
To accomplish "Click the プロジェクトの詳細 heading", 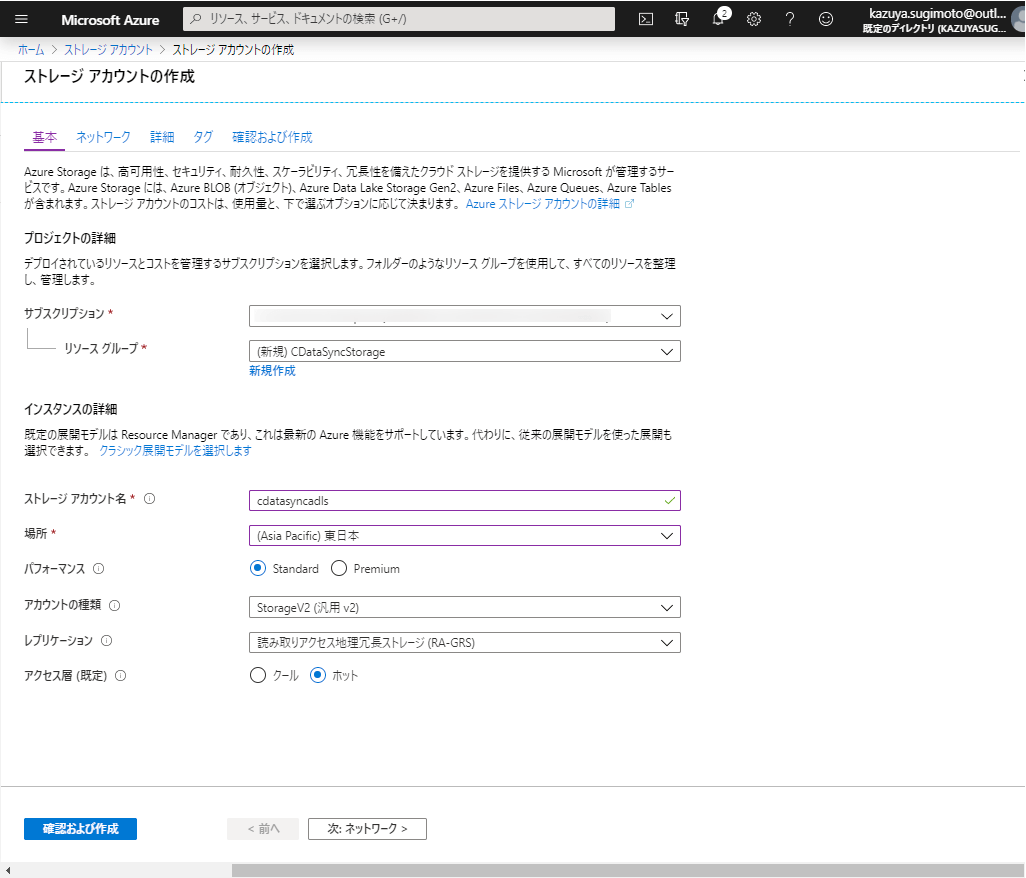I will pos(70,238).
